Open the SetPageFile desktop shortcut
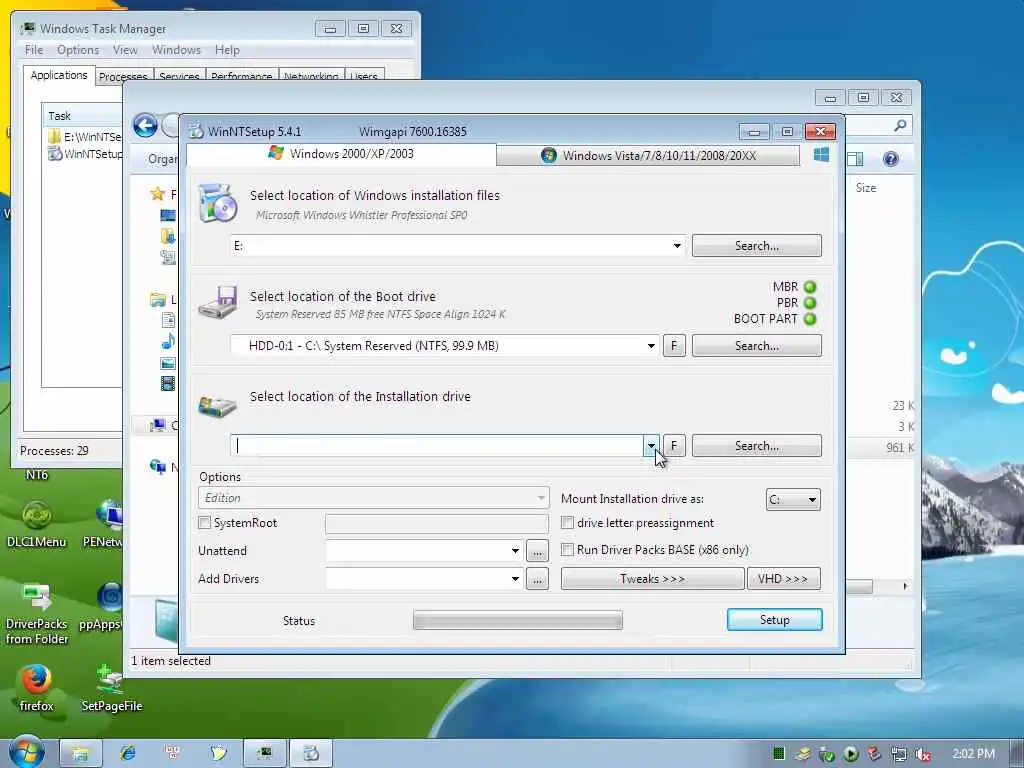 (x=112, y=688)
